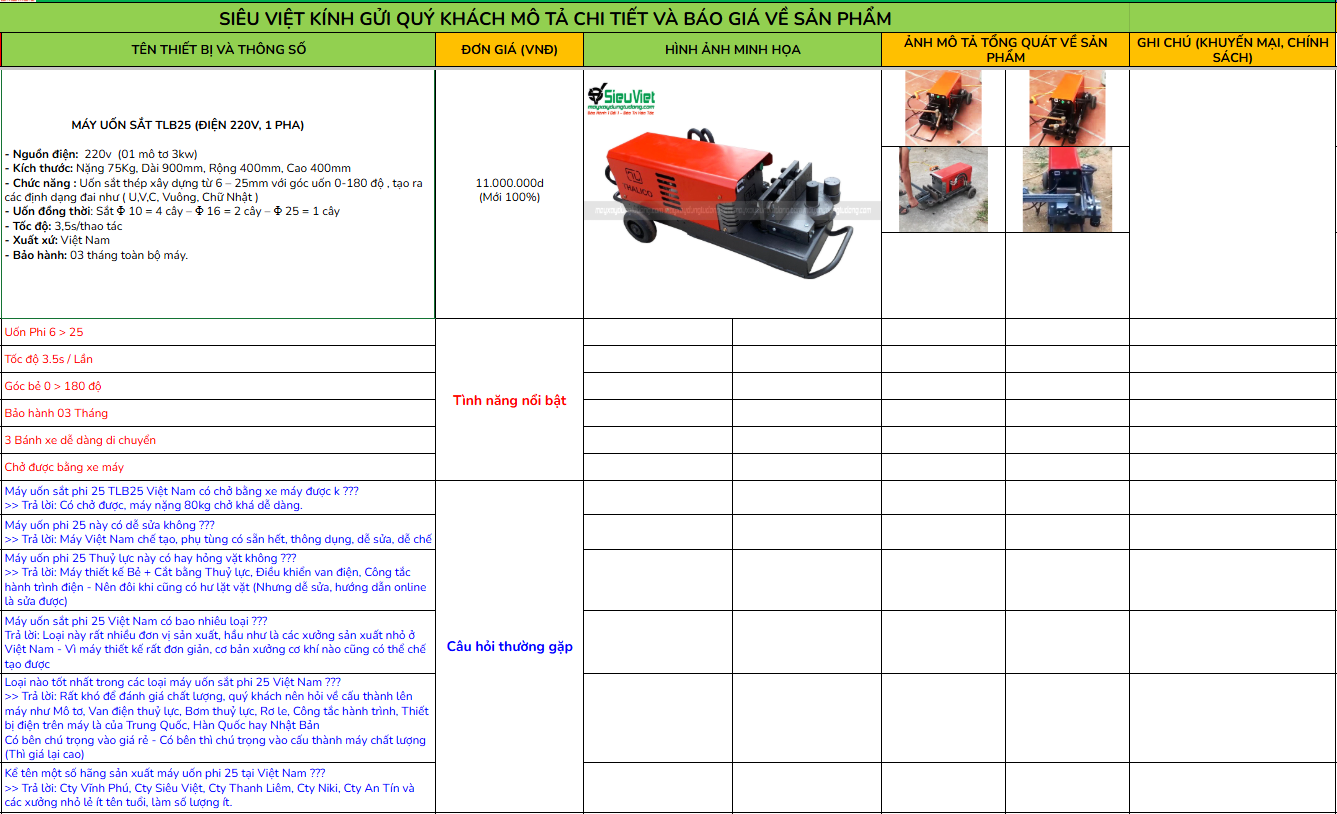This screenshot has height=814, width=1337.
Task: Open the front-view photo of the red machine
Action: point(1067,189)
